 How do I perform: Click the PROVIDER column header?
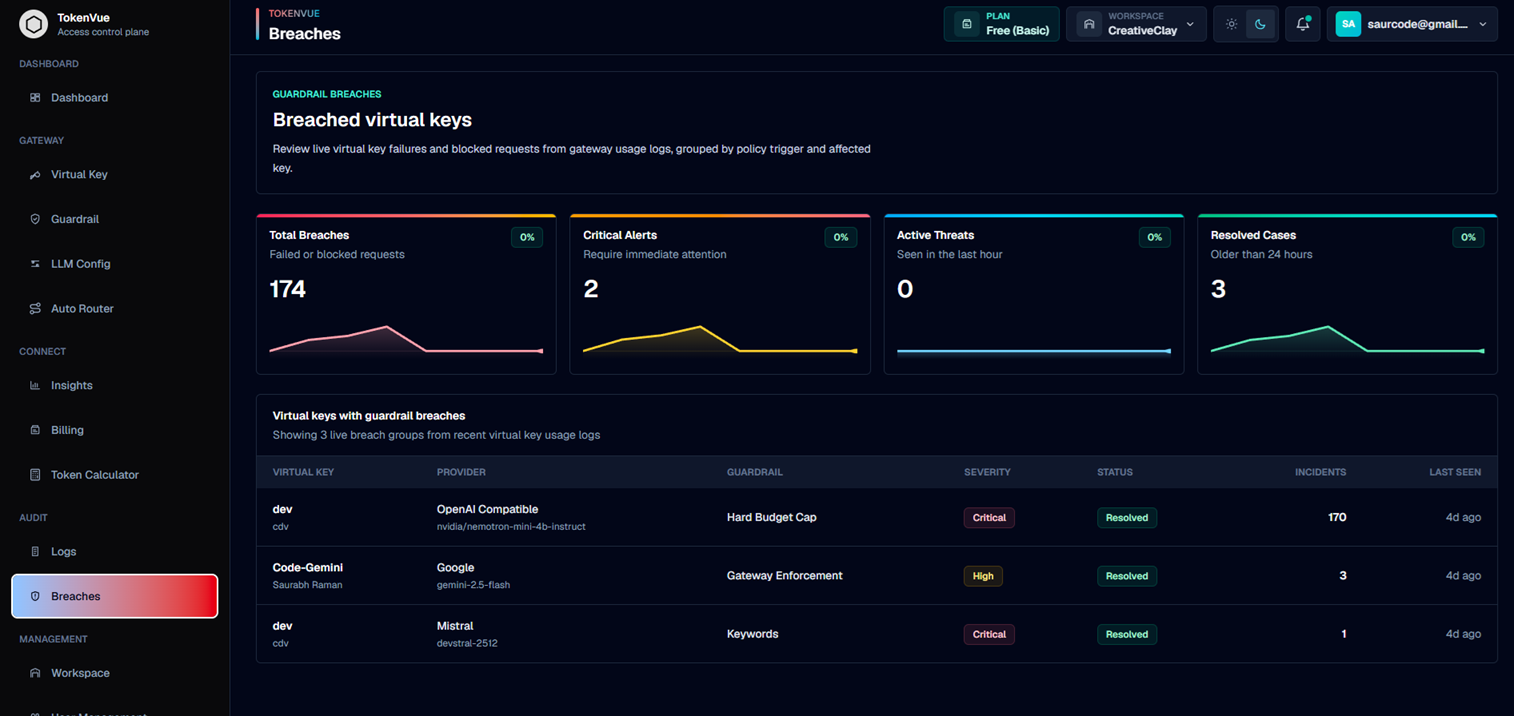coord(461,472)
